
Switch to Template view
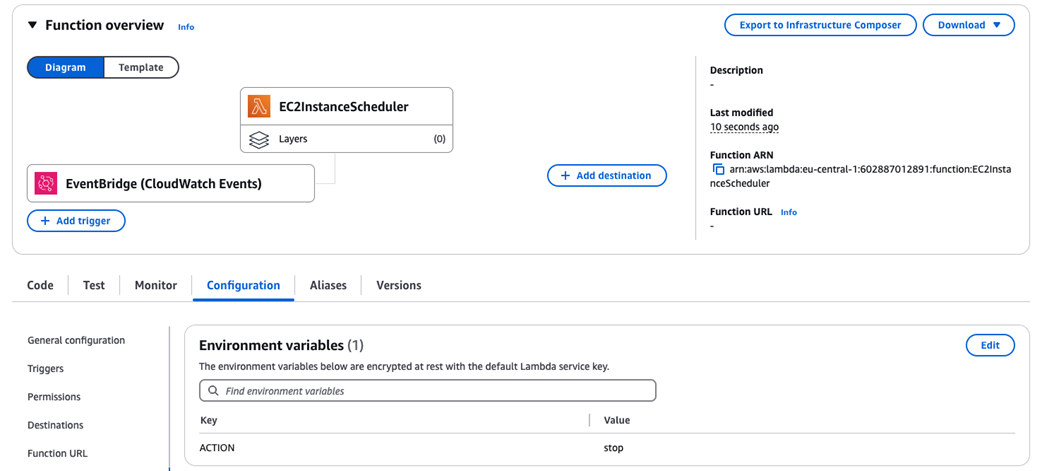141,67
